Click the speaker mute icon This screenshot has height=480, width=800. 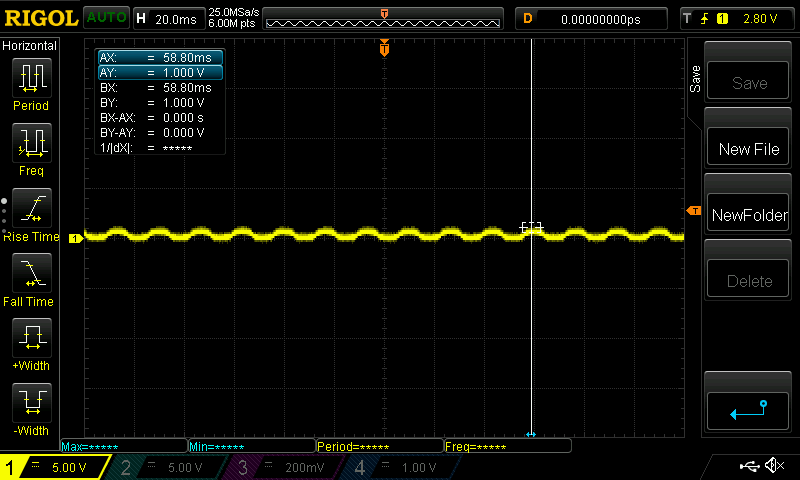click(x=773, y=466)
